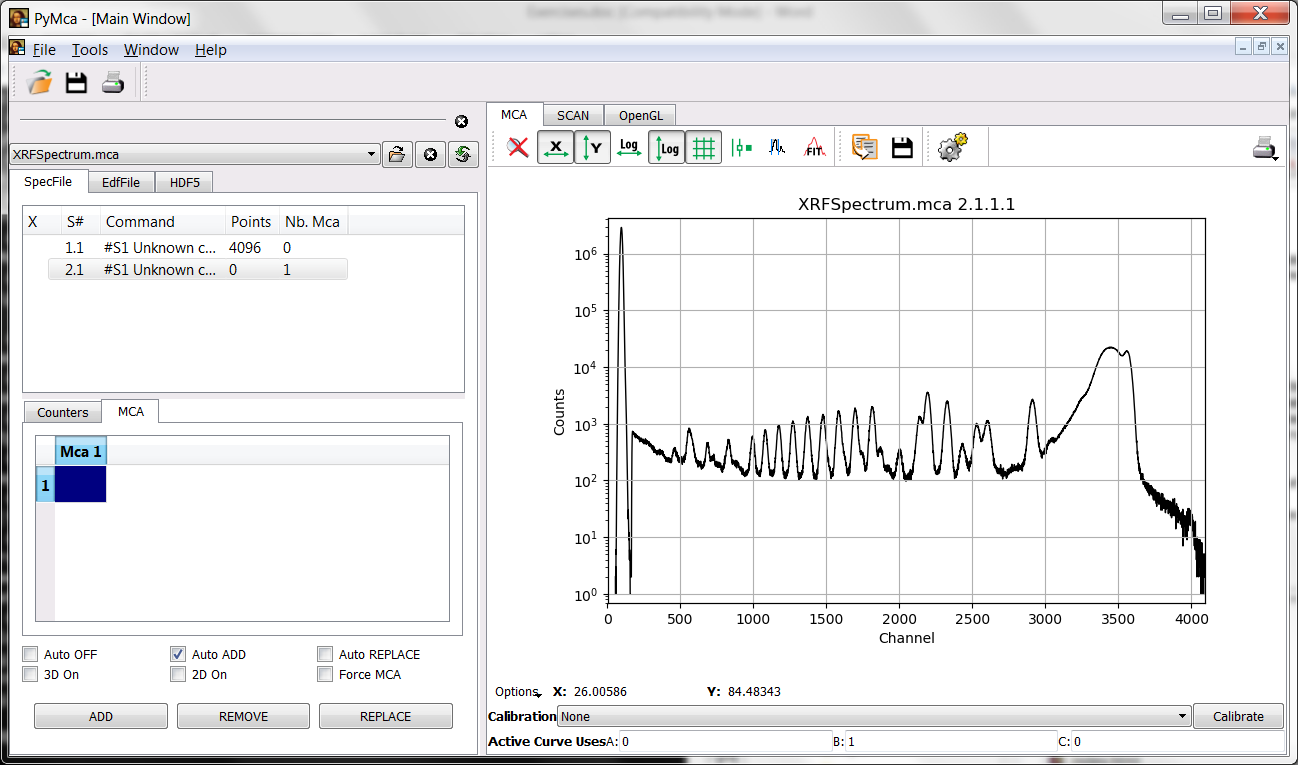Reload XRFSpectrum.mca with the refresh icon

(462, 154)
